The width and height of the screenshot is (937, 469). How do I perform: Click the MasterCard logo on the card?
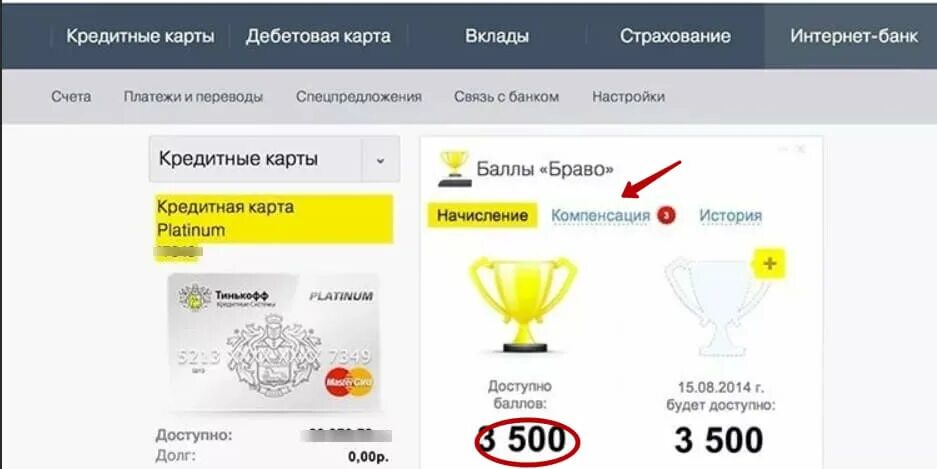click(349, 381)
